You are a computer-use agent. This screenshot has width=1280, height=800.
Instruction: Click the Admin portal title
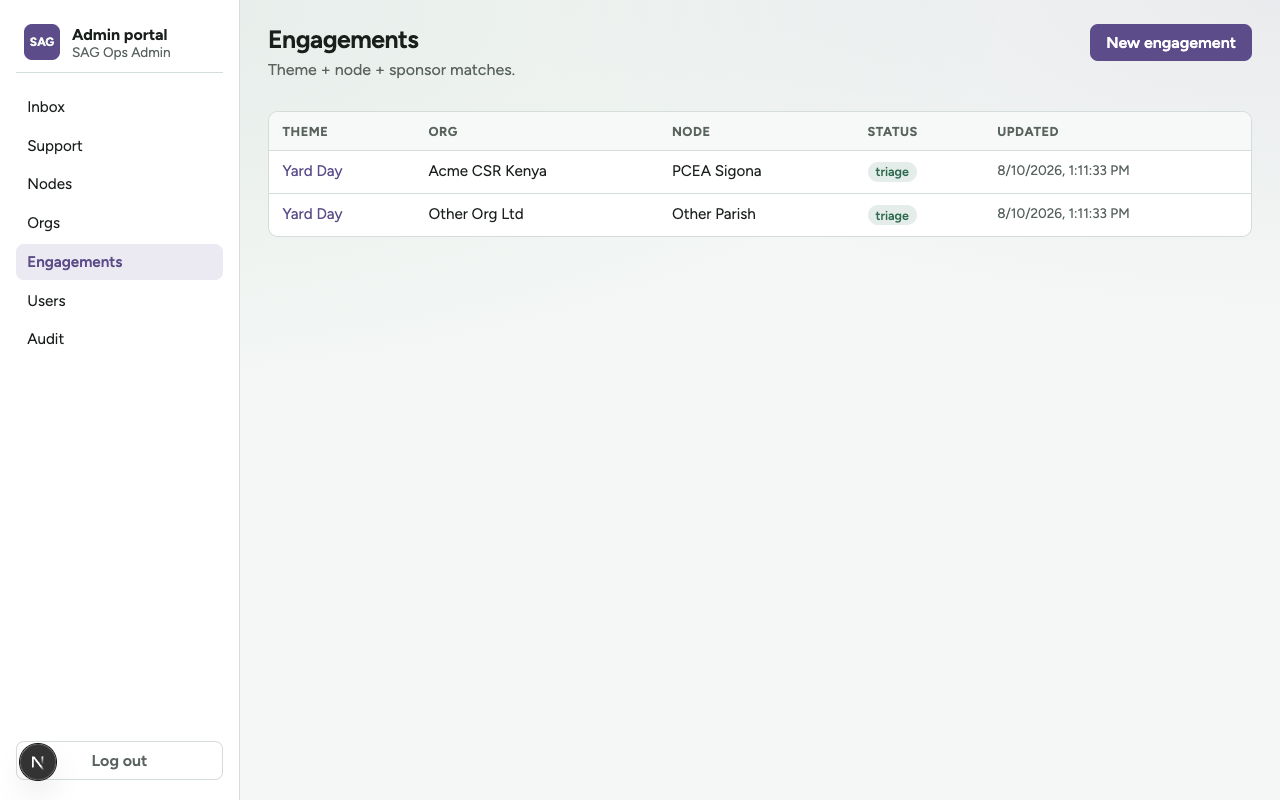[x=120, y=35]
